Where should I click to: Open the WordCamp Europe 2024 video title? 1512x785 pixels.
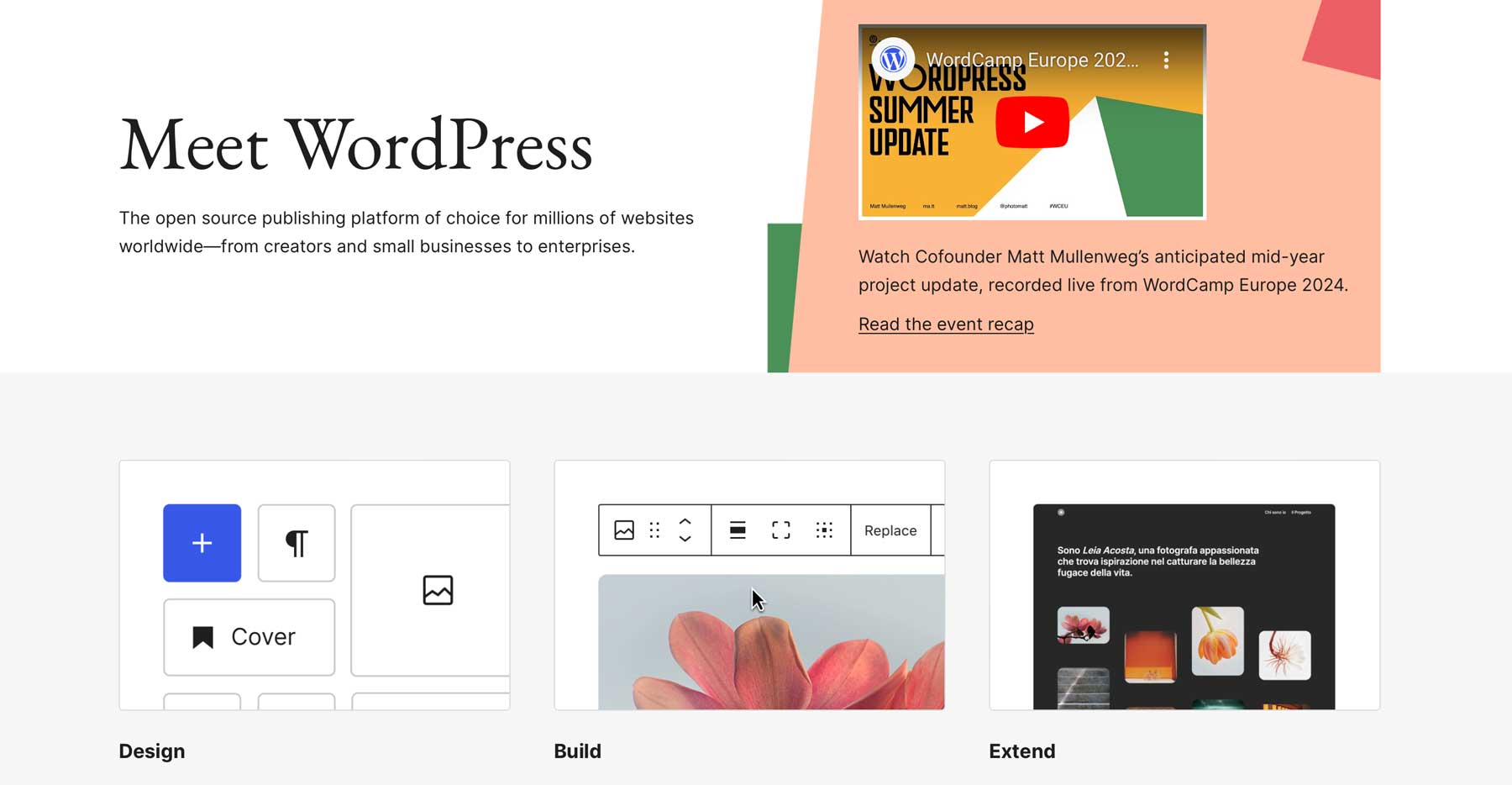point(1032,60)
